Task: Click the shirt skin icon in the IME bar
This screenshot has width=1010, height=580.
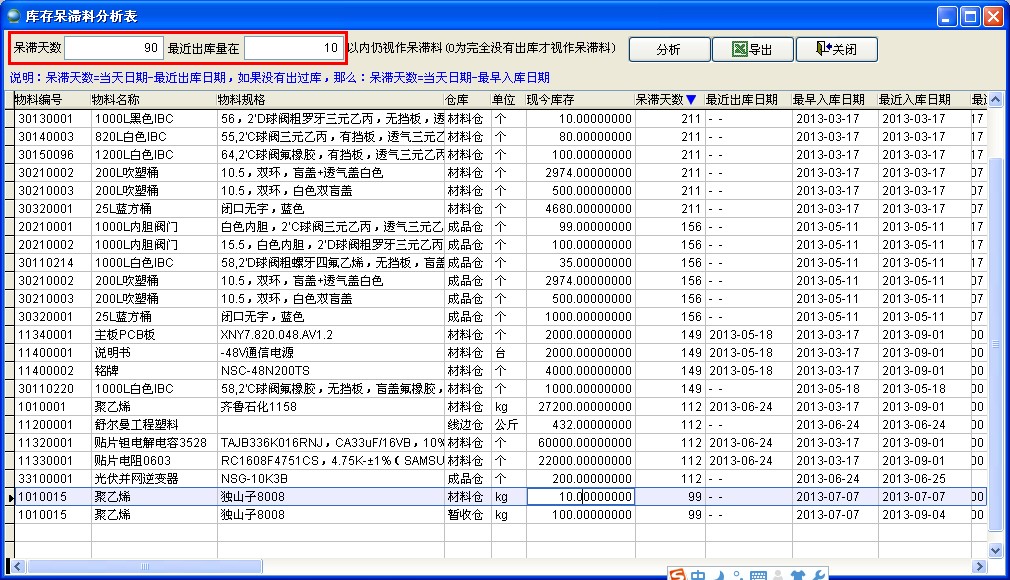Action: [x=798, y=574]
